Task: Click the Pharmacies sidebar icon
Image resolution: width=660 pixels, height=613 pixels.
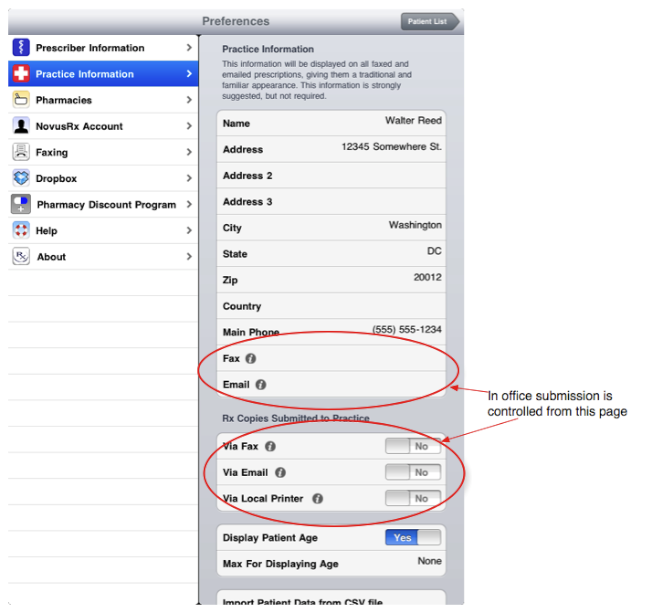Action: pos(20,100)
